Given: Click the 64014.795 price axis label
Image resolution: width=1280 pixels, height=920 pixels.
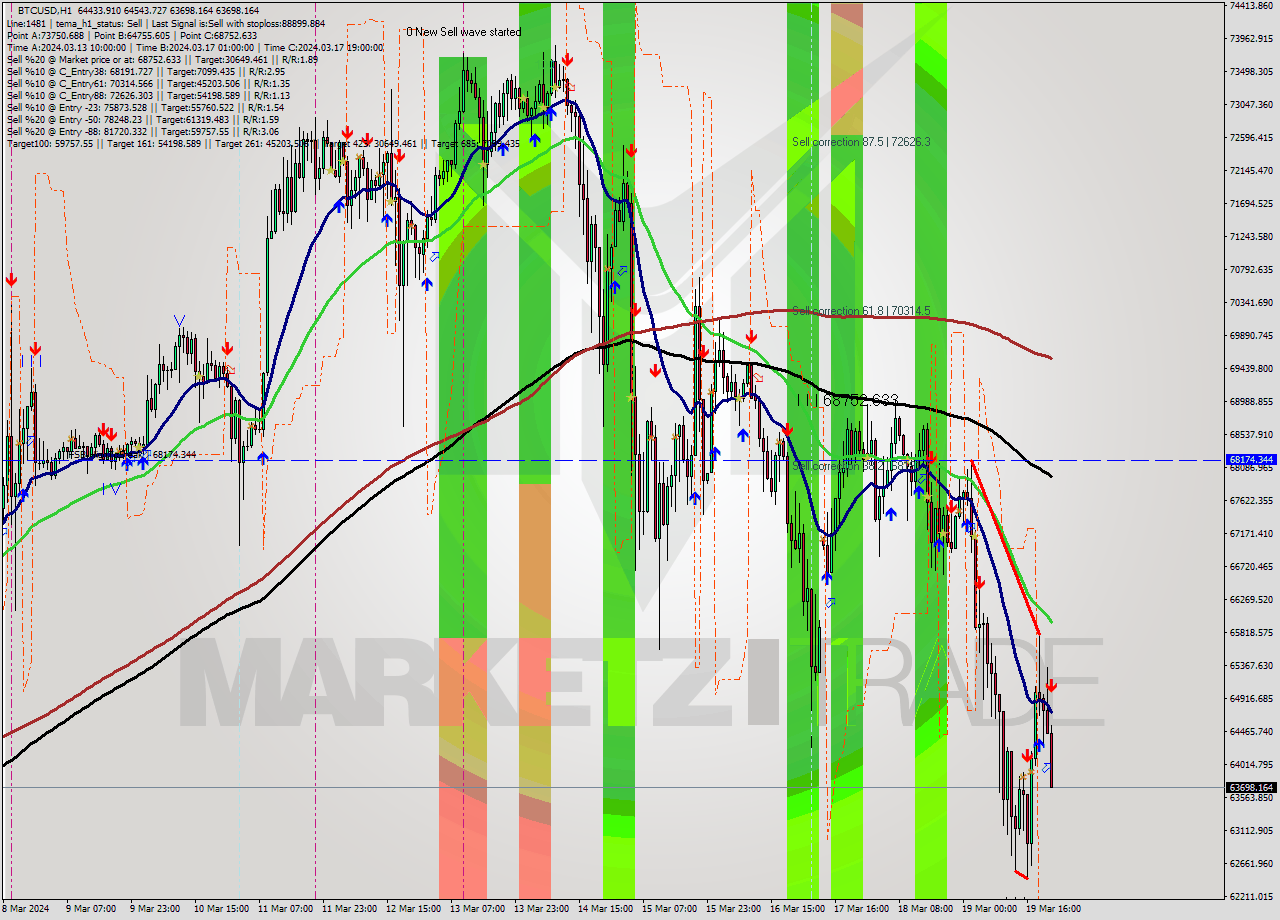Looking at the screenshot, I should click(x=1251, y=764).
